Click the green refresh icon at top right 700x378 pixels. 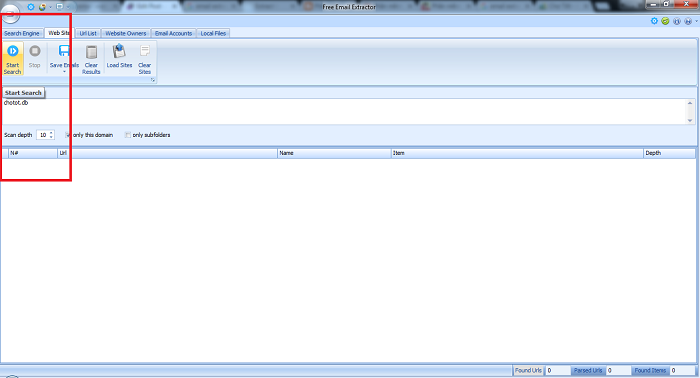point(665,21)
